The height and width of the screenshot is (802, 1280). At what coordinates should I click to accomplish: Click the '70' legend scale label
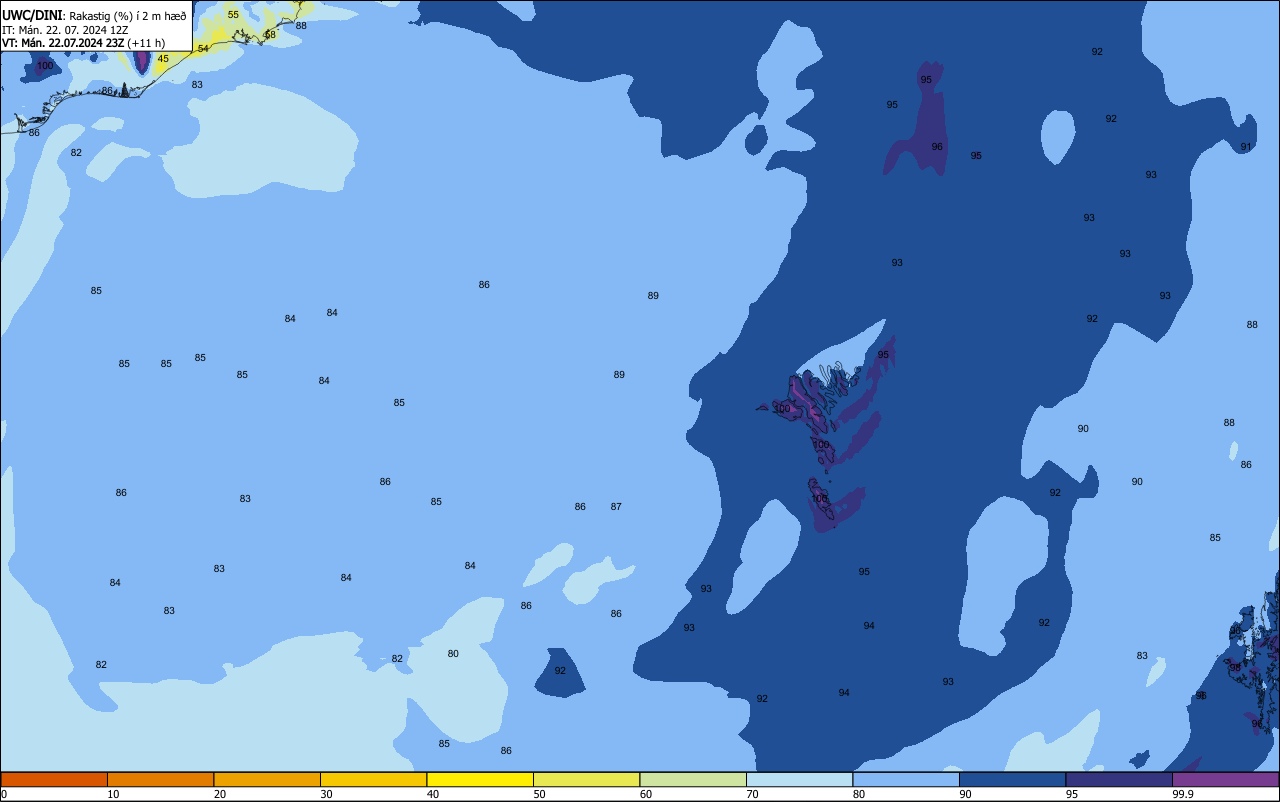(753, 794)
